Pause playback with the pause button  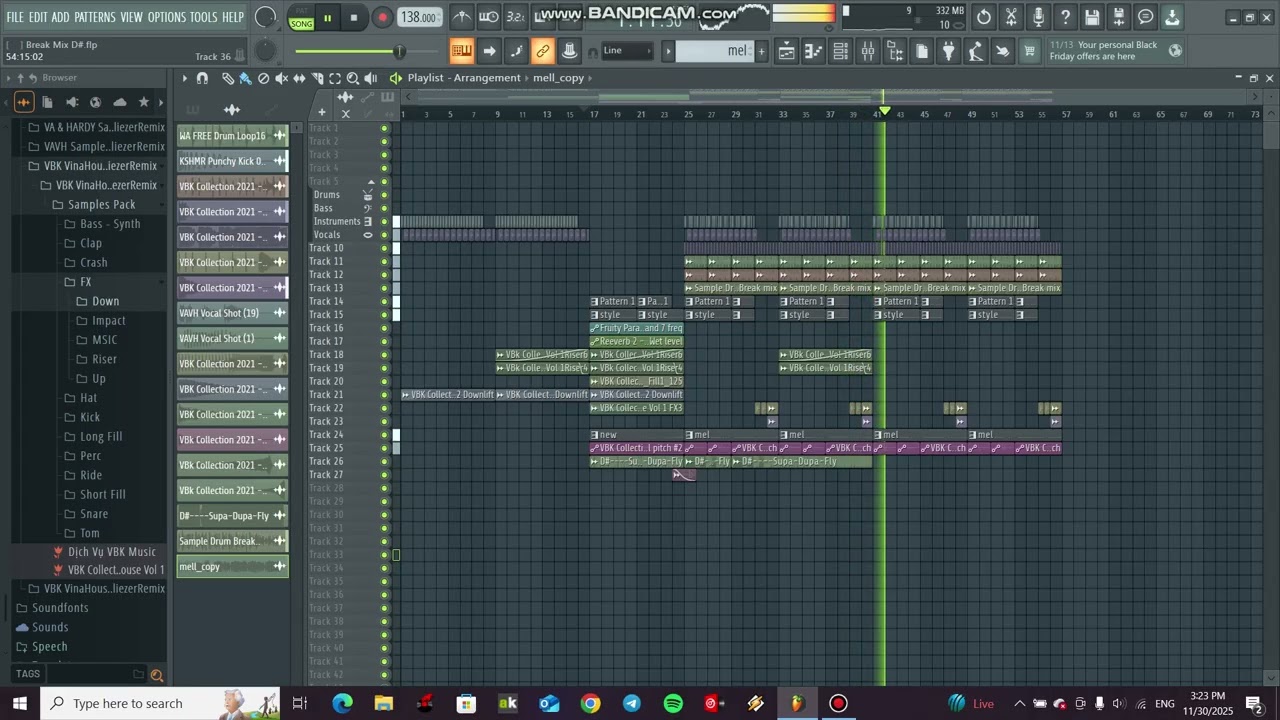tap(327, 18)
